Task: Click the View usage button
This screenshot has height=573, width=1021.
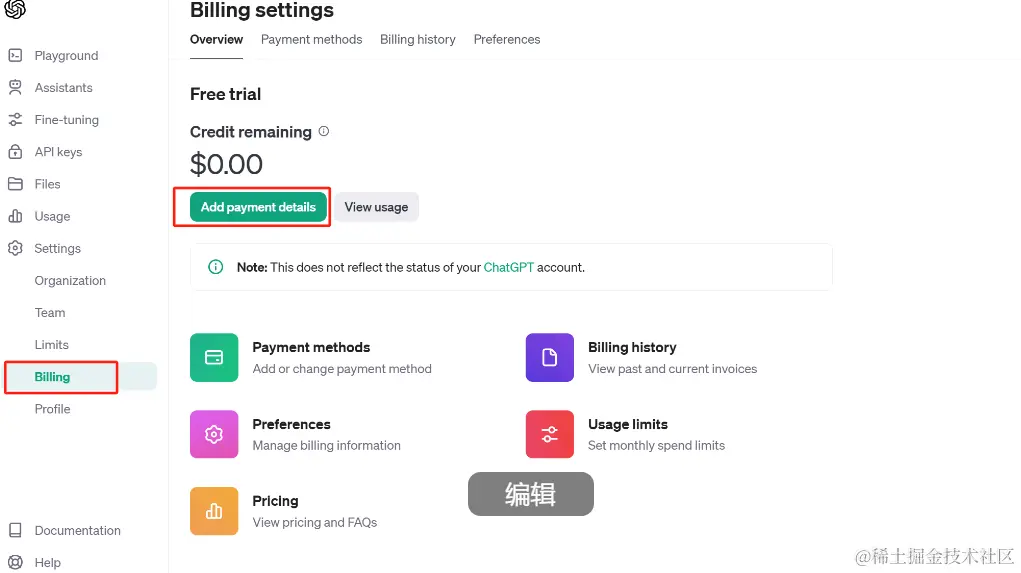Action: point(376,207)
